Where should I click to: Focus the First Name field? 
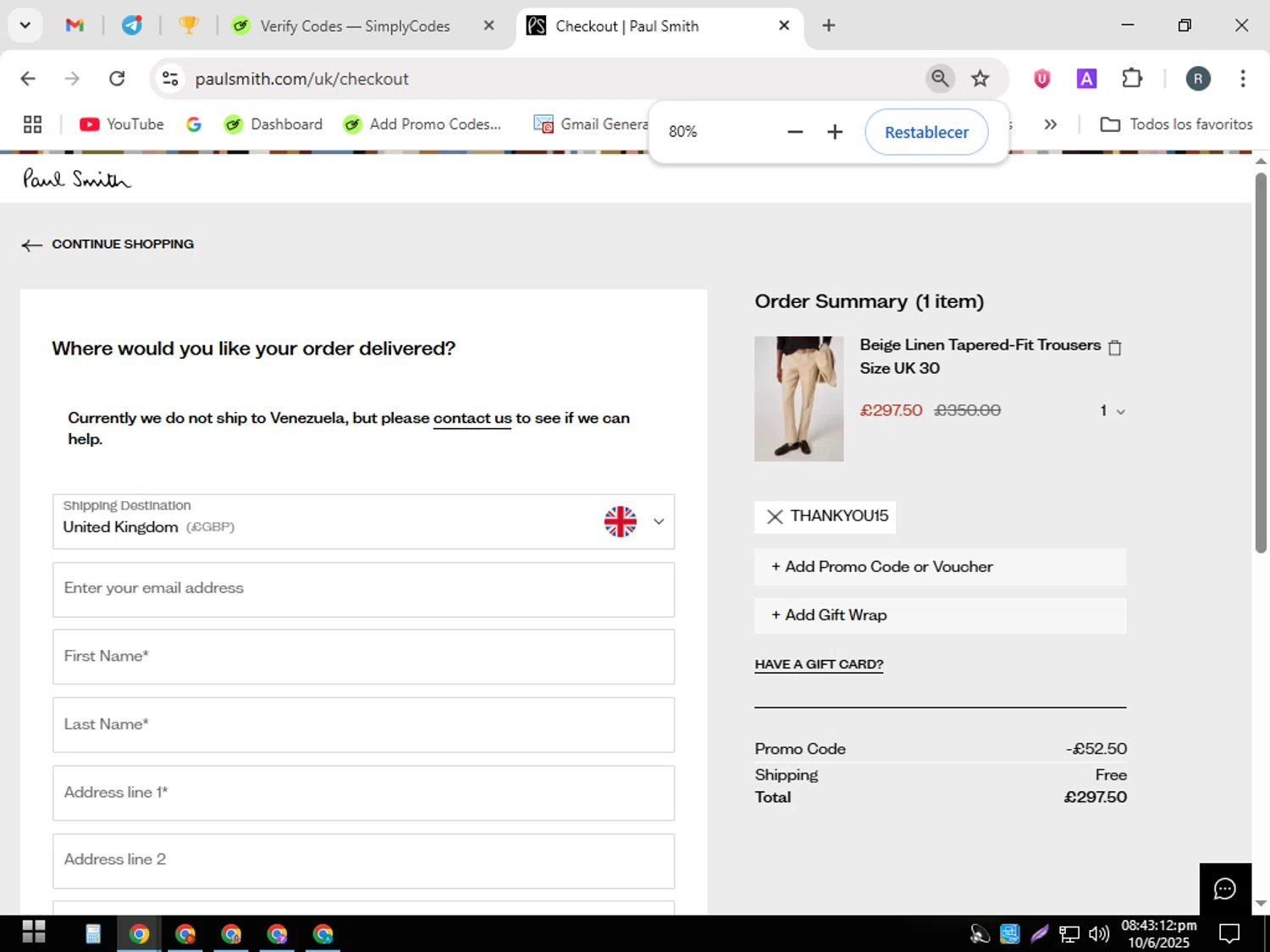point(363,657)
